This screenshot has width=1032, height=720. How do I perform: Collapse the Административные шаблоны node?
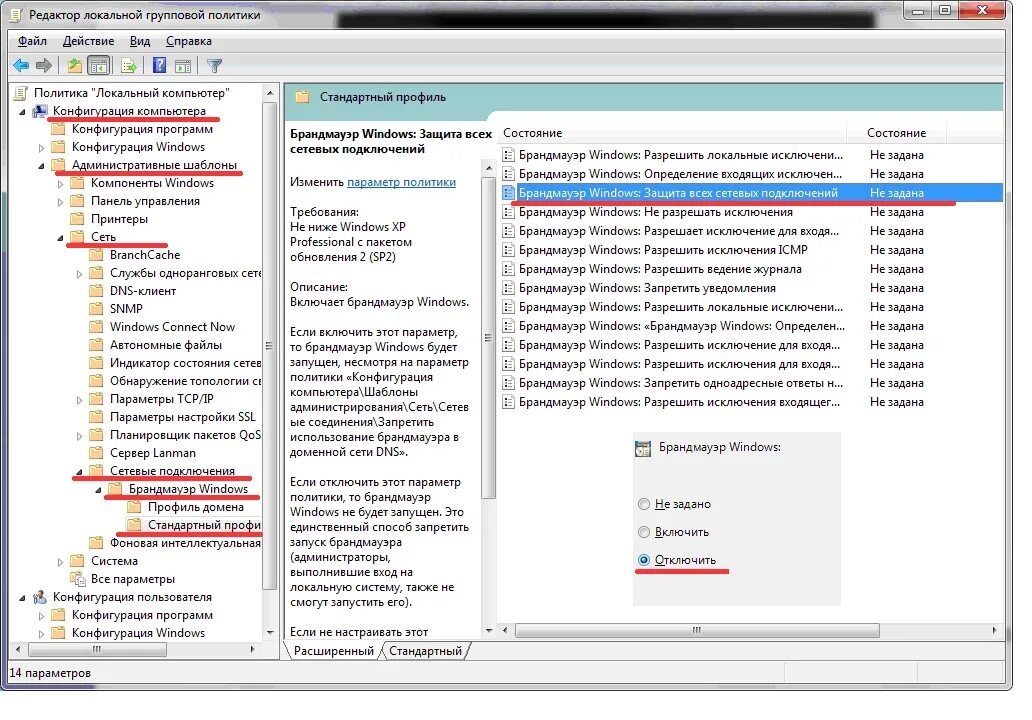coord(41,166)
